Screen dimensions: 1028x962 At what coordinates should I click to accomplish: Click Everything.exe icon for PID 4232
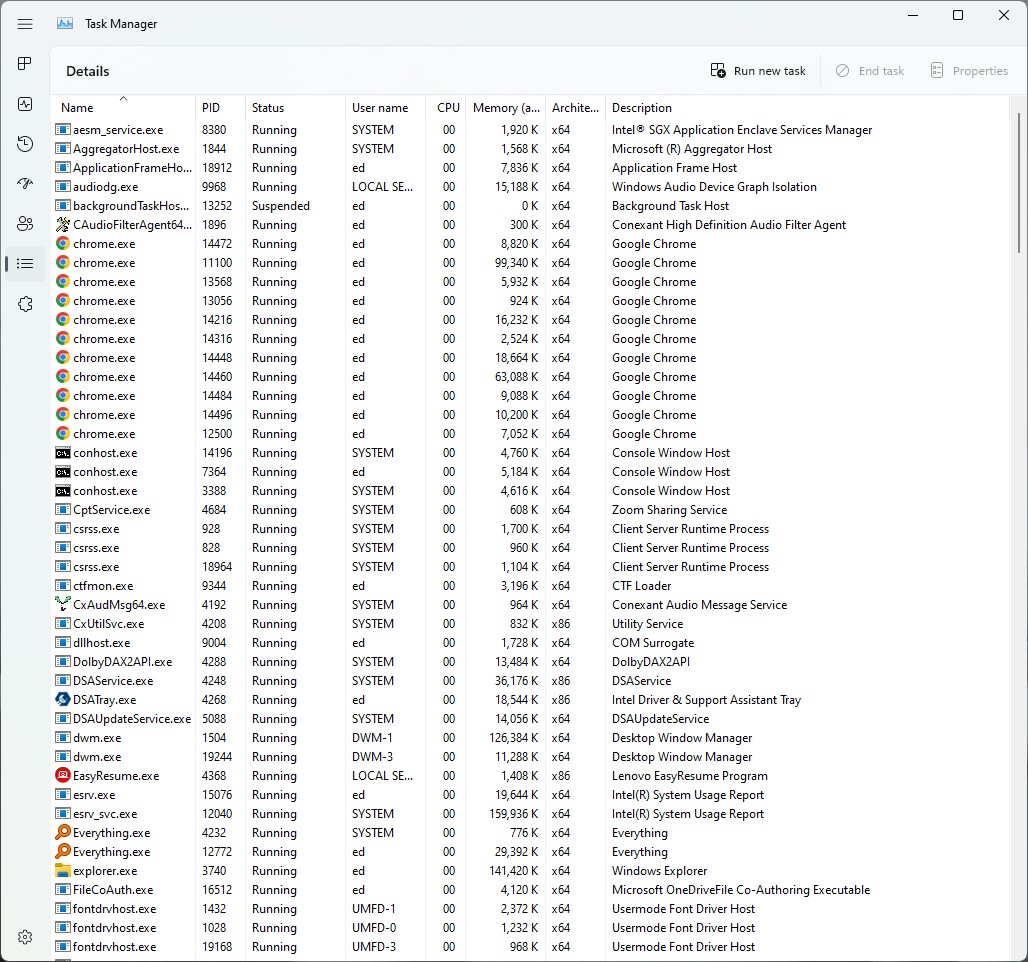click(x=63, y=833)
